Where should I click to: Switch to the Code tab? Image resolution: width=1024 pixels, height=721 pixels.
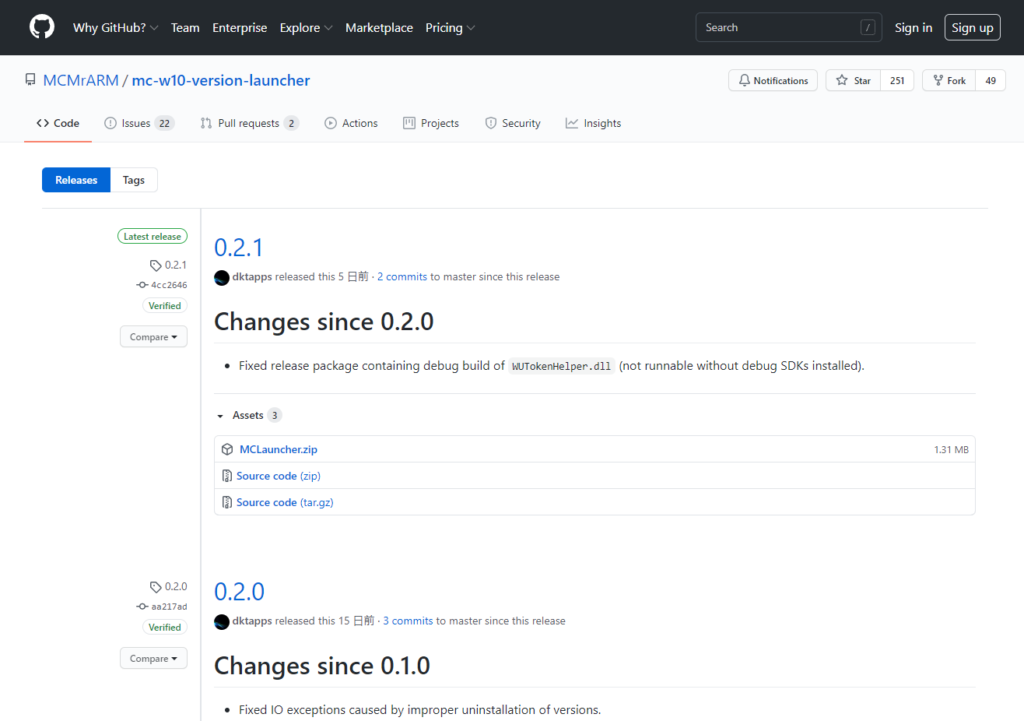pos(58,123)
